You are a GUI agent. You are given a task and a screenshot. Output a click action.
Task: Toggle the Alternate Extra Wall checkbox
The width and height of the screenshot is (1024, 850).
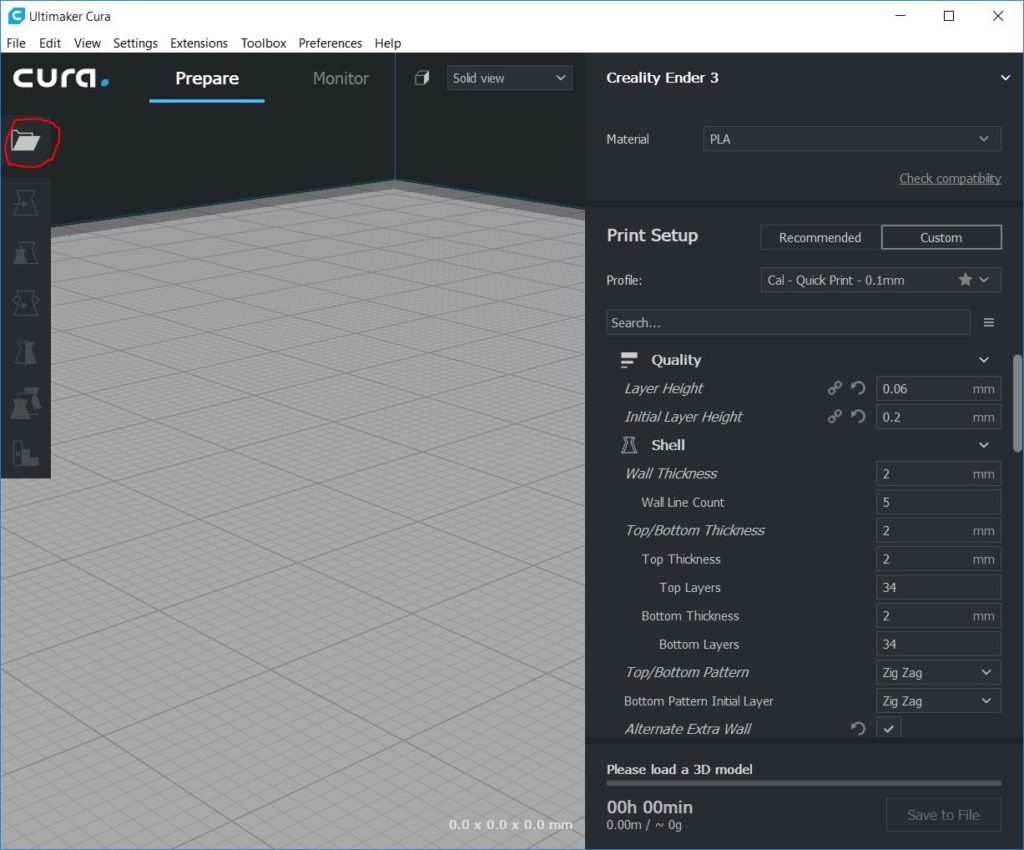pos(888,729)
